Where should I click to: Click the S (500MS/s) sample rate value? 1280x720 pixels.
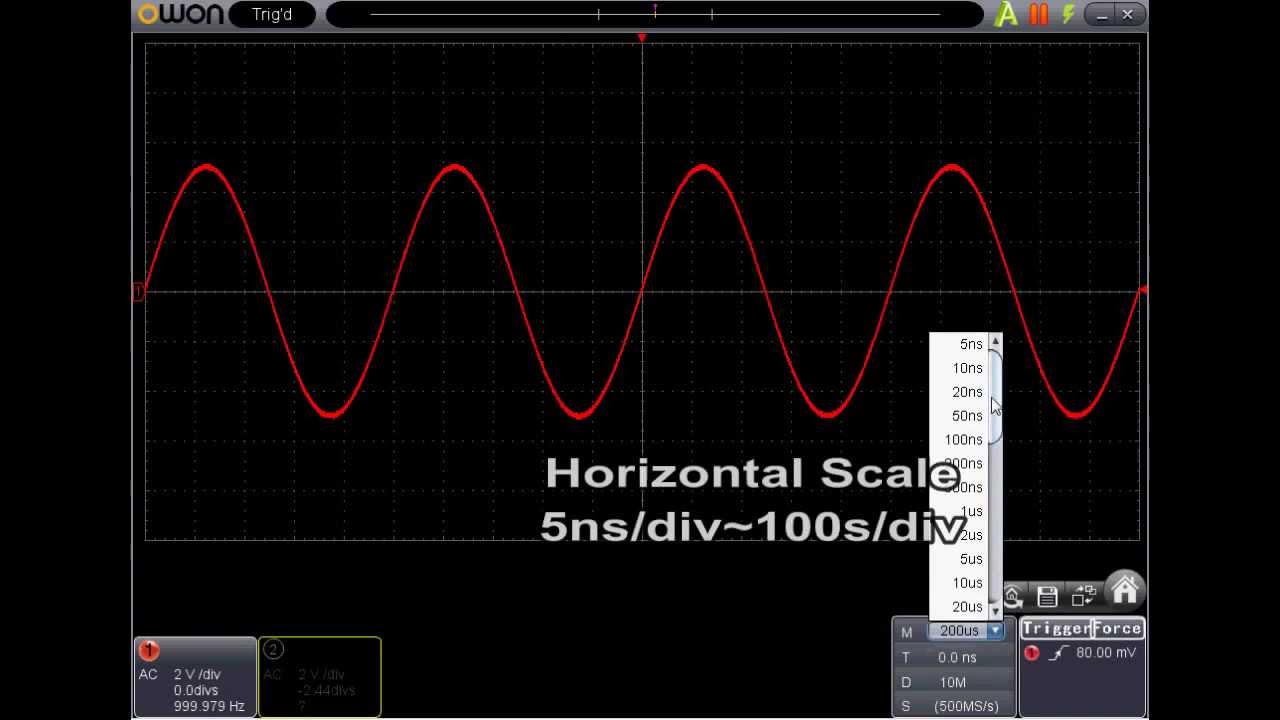click(965, 706)
